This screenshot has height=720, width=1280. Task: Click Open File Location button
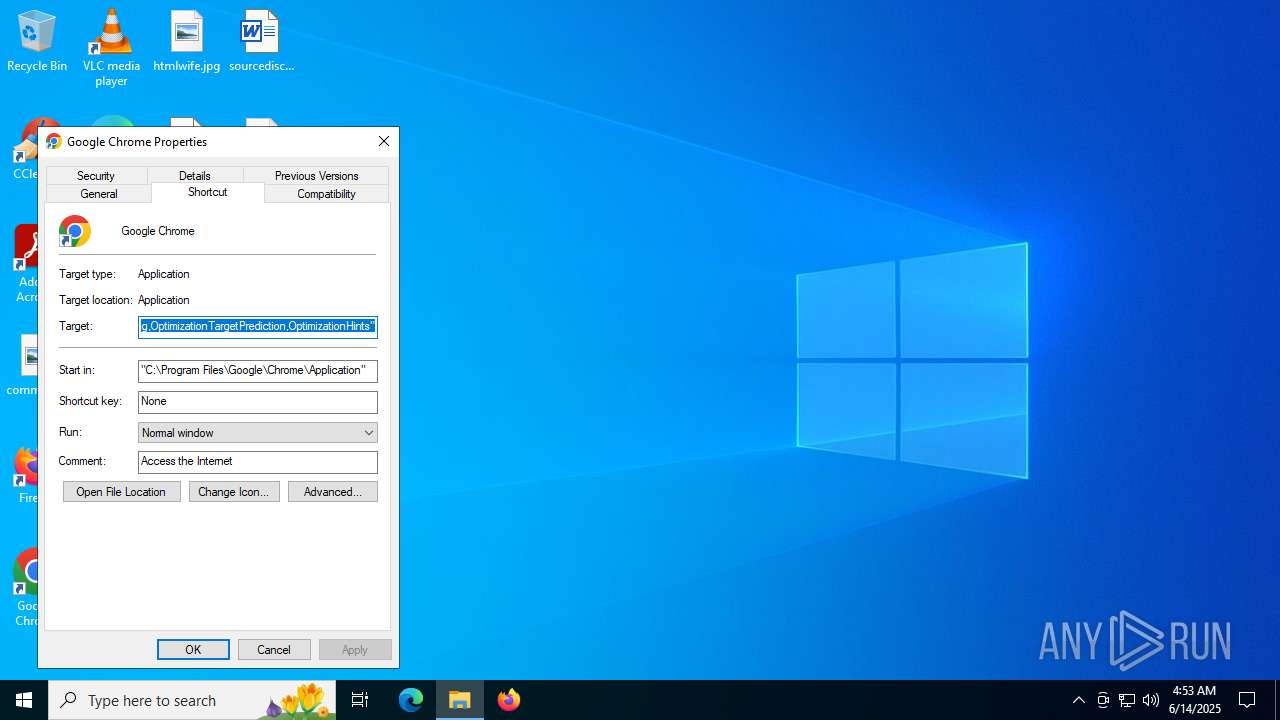click(122, 492)
